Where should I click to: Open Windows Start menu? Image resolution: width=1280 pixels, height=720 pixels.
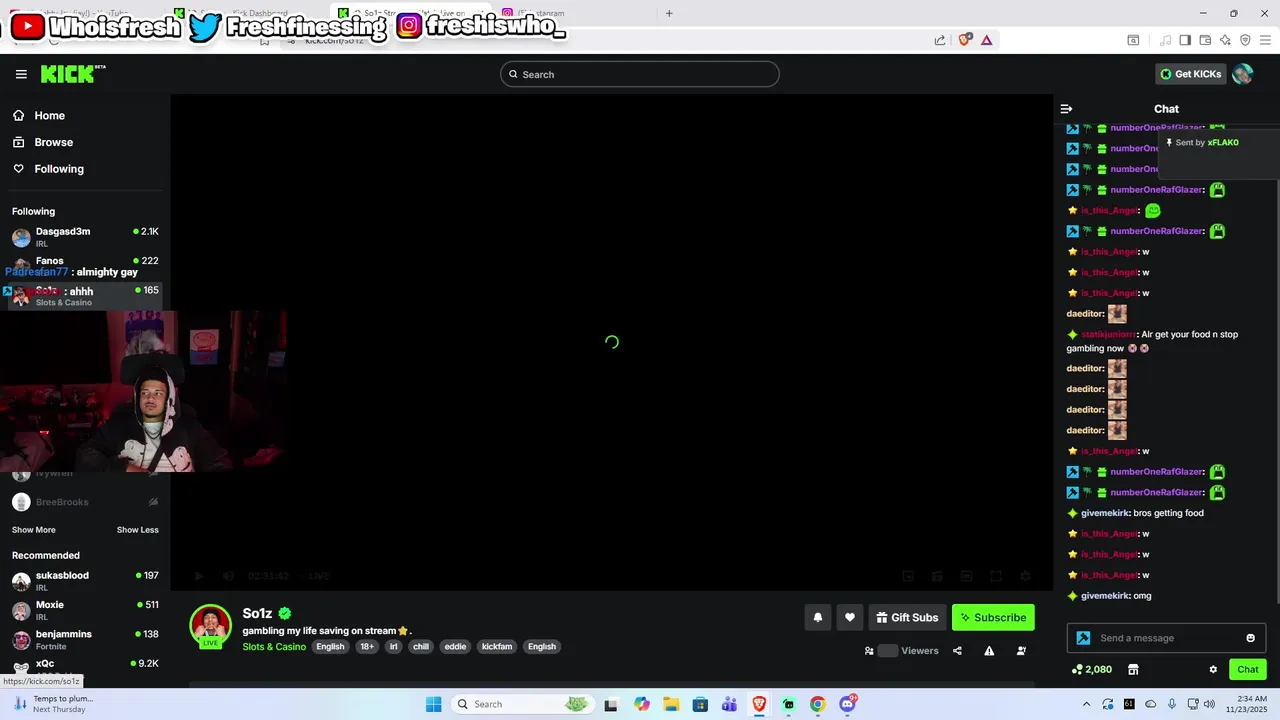[x=433, y=704]
